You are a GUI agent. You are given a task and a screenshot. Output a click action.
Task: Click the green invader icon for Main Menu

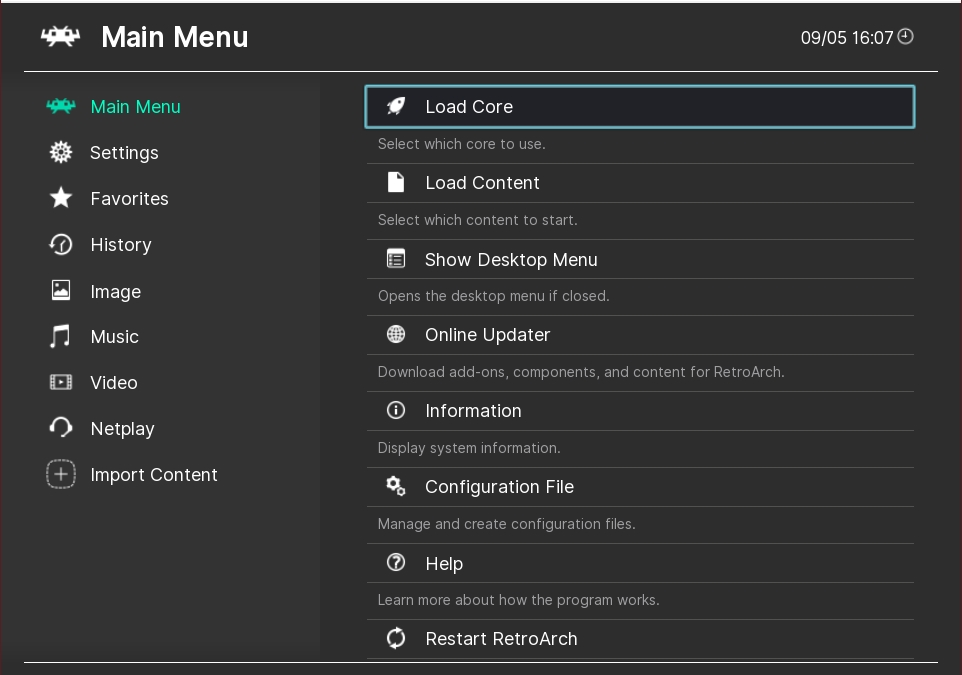pyautogui.click(x=61, y=106)
